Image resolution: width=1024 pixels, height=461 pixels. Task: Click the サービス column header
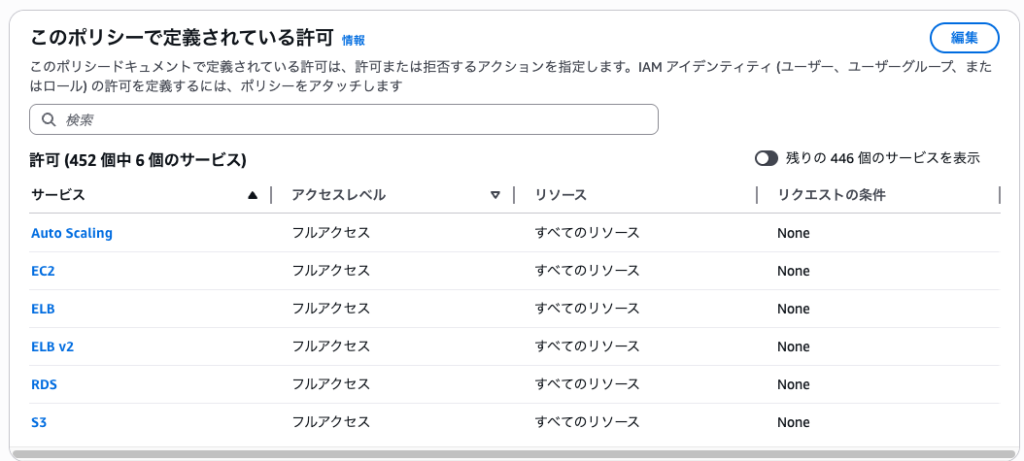click(x=58, y=195)
